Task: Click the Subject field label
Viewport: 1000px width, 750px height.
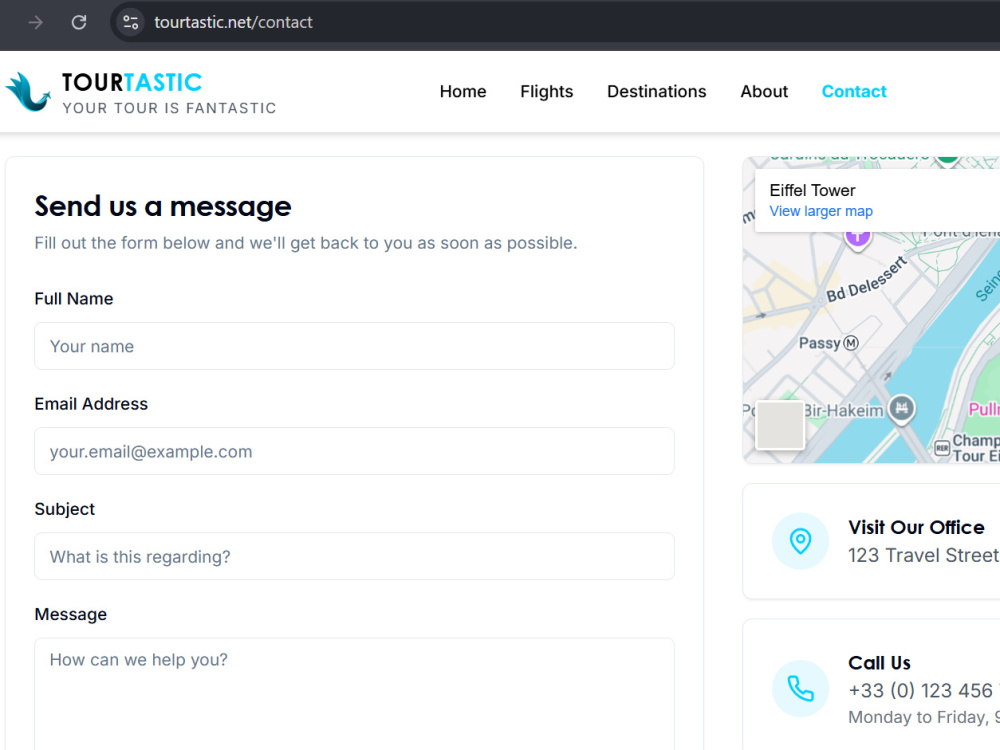Action: (64, 509)
